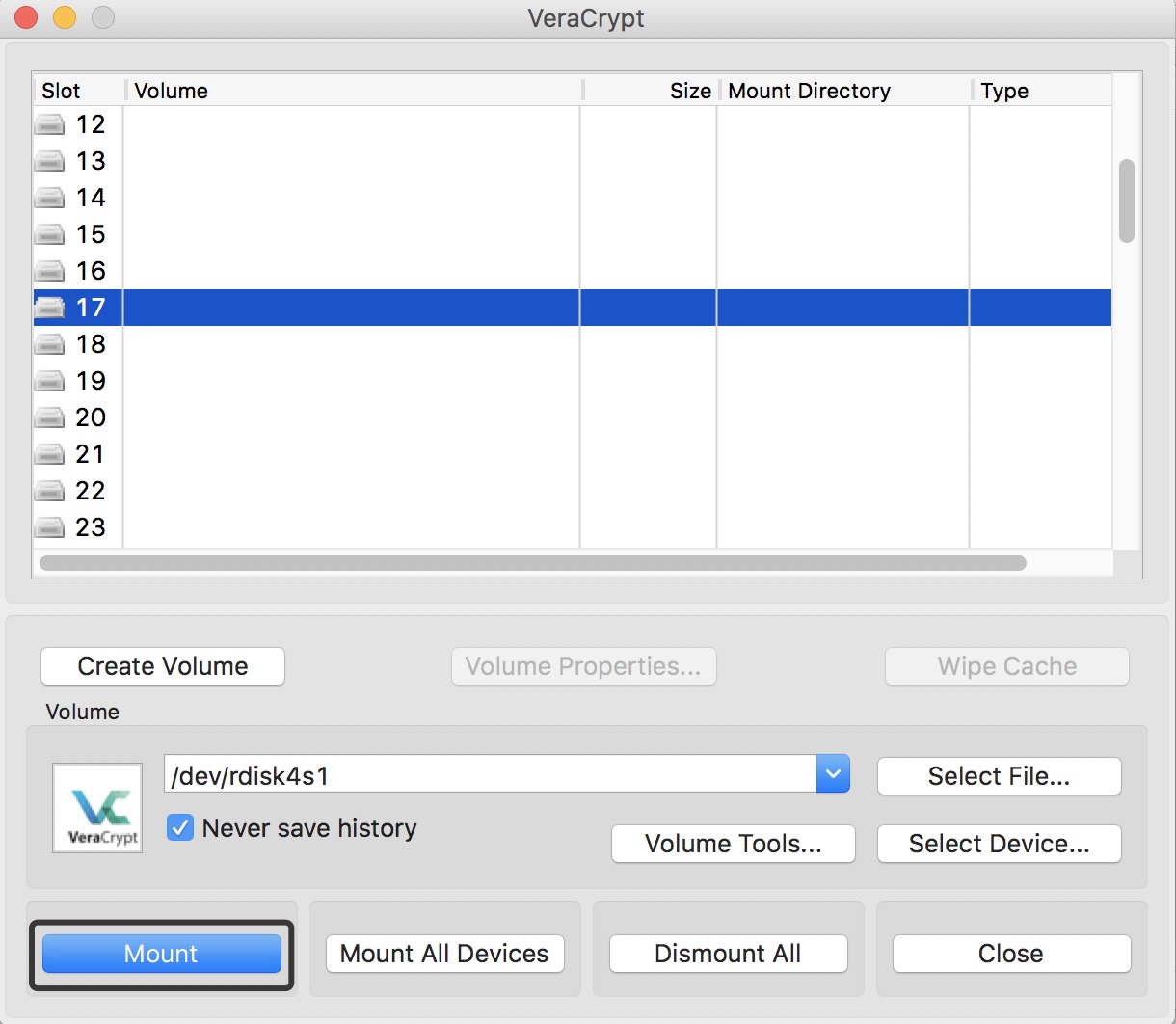Select the drive icon for slot 17
This screenshot has height=1024, width=1176.
[x=50, y=308]
